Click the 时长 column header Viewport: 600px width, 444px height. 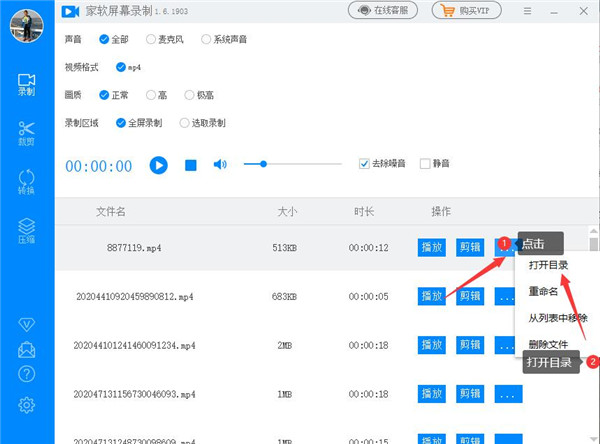click(364, 211)
